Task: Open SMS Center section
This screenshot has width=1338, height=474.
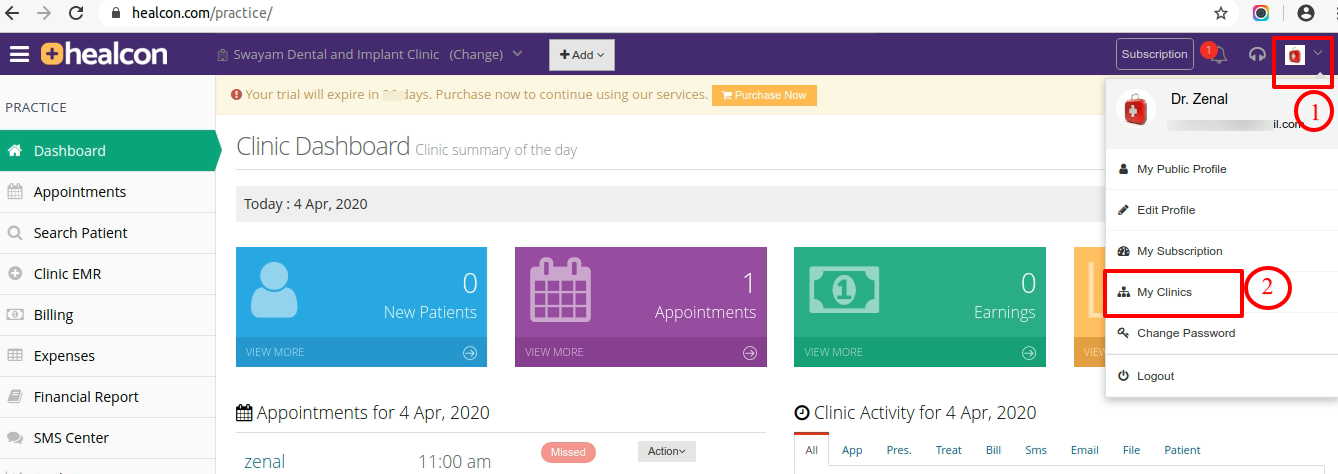Action: 108,438
